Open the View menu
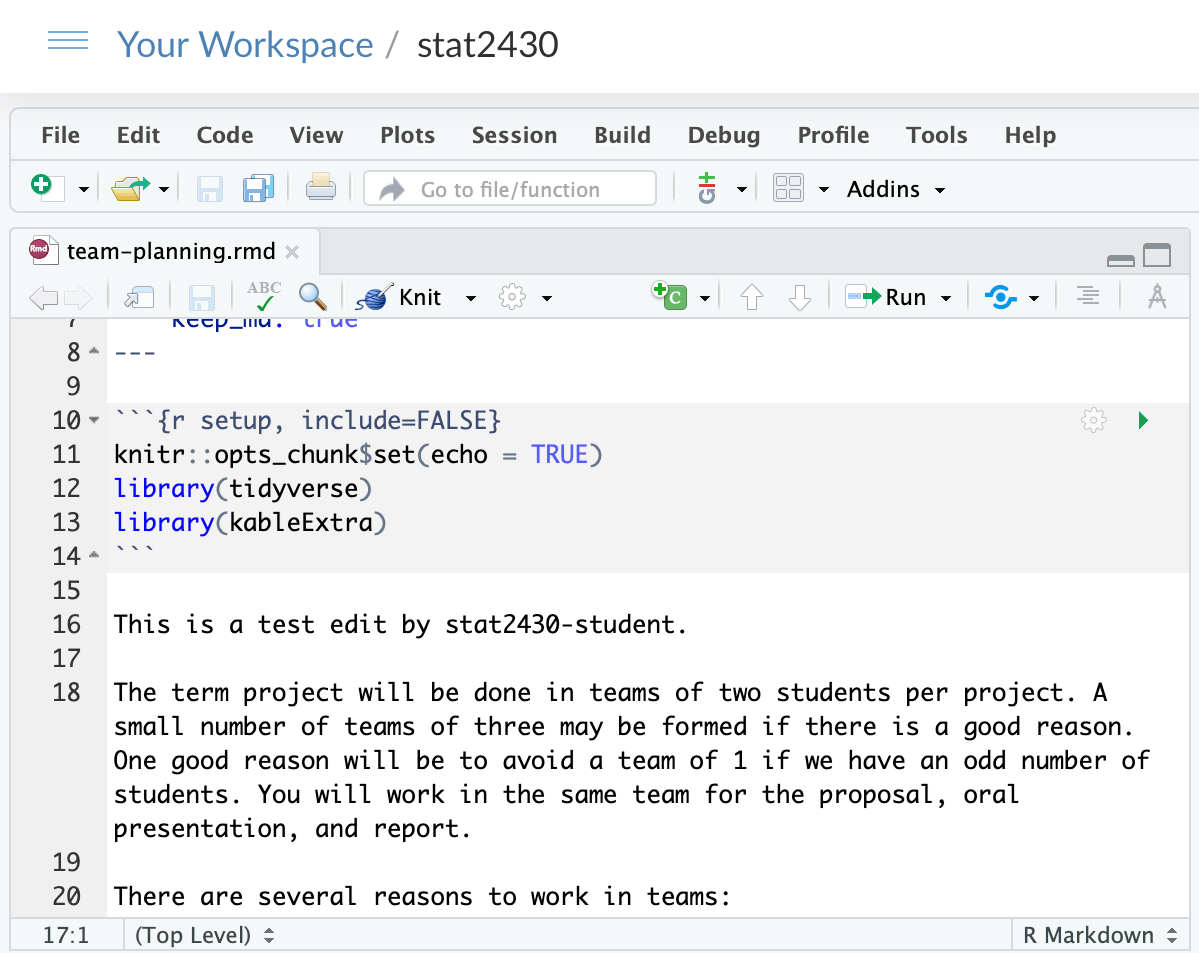 pos(317,135)
